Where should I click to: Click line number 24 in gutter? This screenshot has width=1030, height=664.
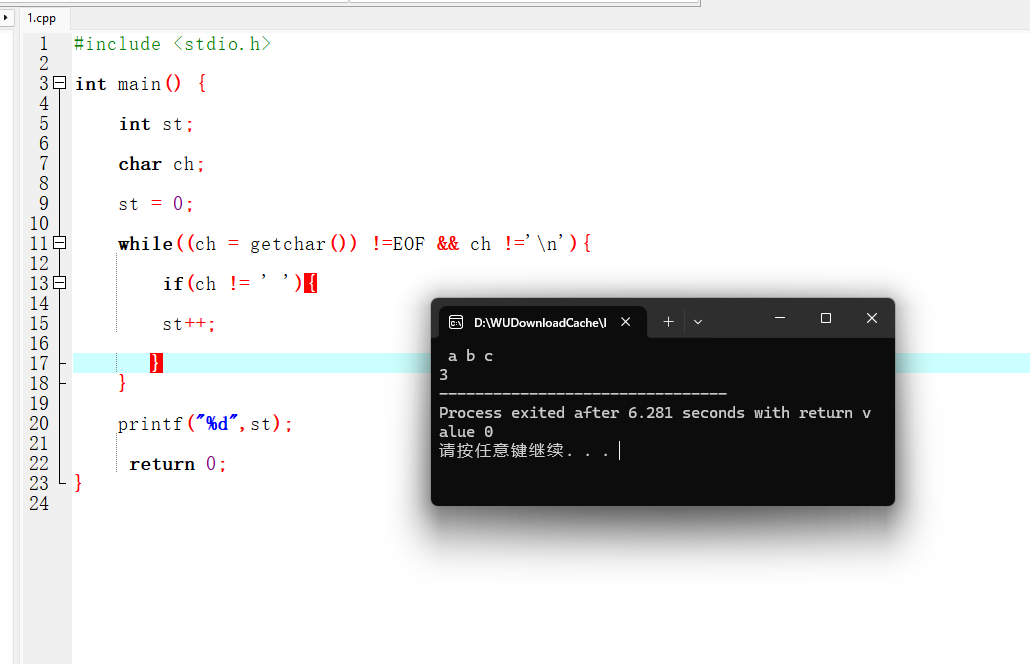[x=39, y=504]
